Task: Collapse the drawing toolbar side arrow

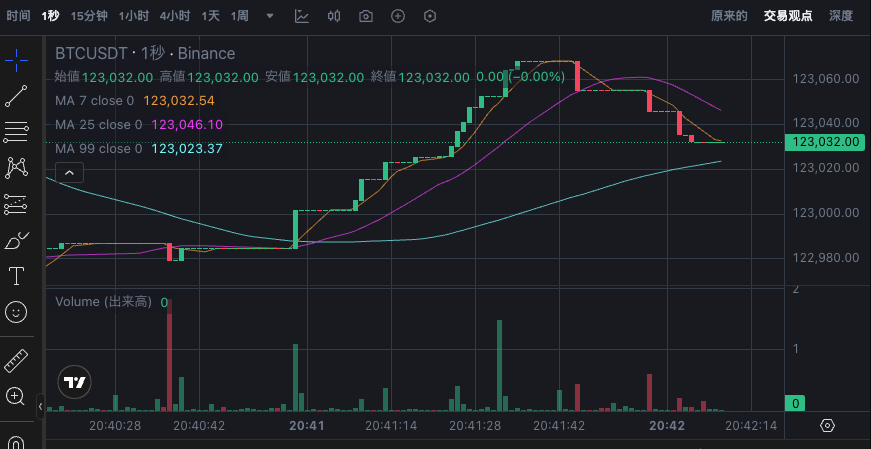Action: (x=41, y=407)
